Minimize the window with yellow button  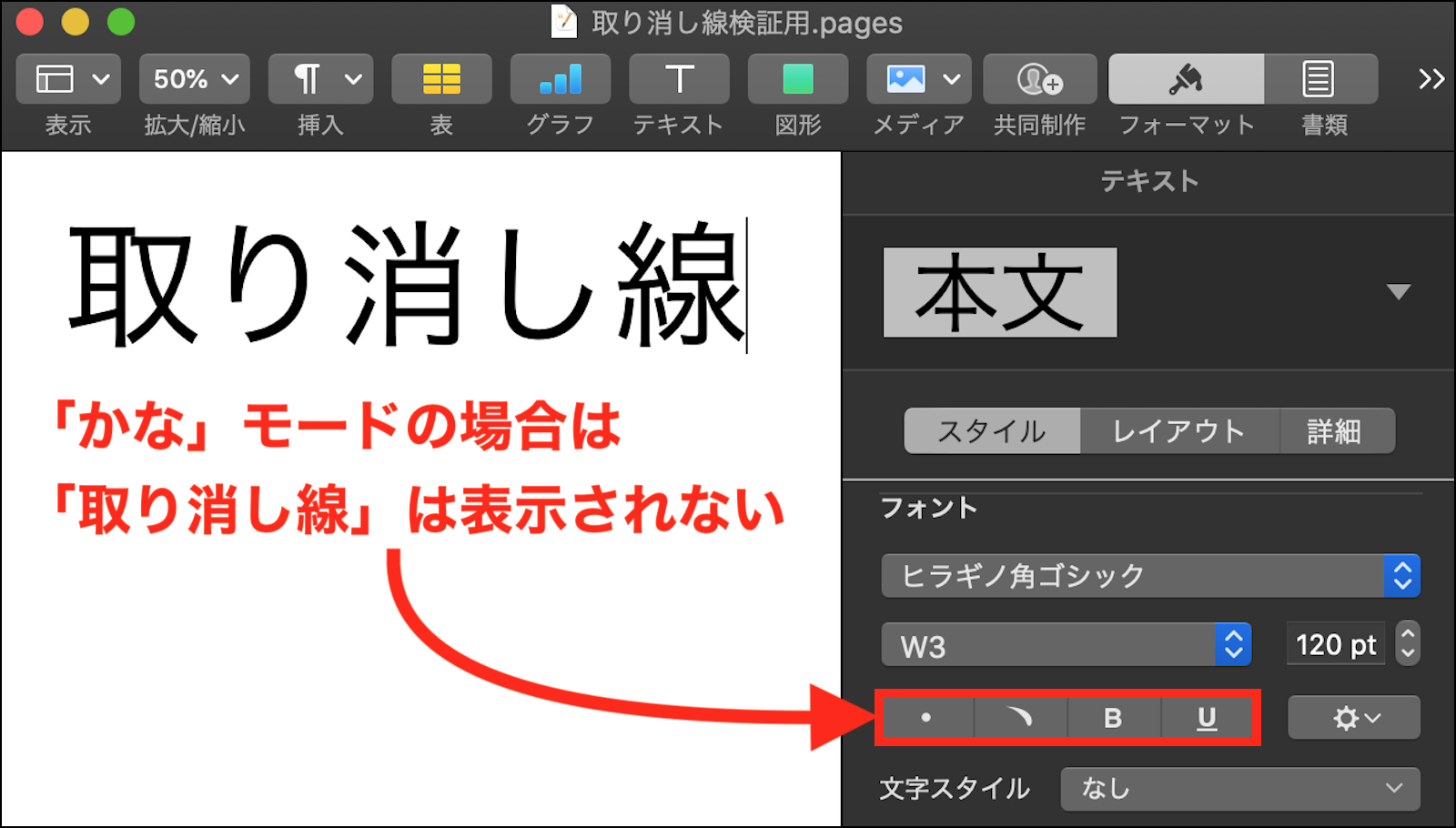(76, 22)
